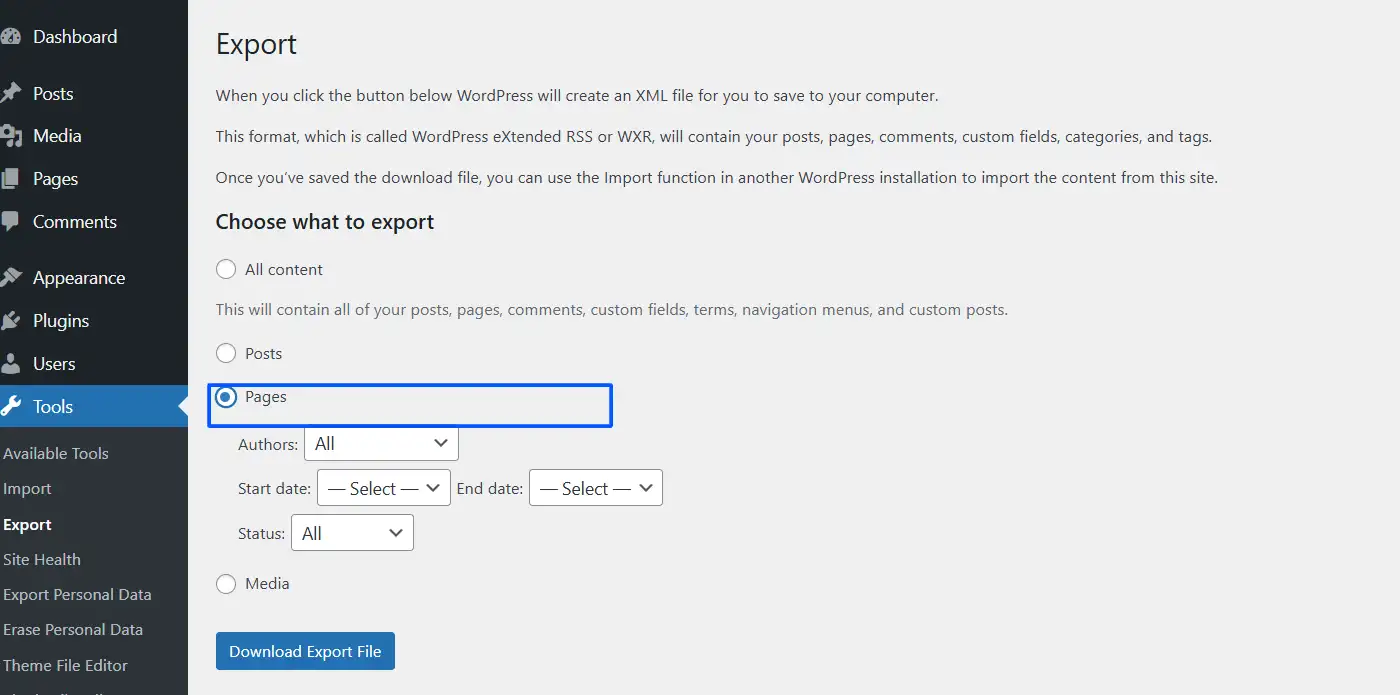Click the Comments speech bubble icon
The image size is (1400, 695).
point(10,221)
